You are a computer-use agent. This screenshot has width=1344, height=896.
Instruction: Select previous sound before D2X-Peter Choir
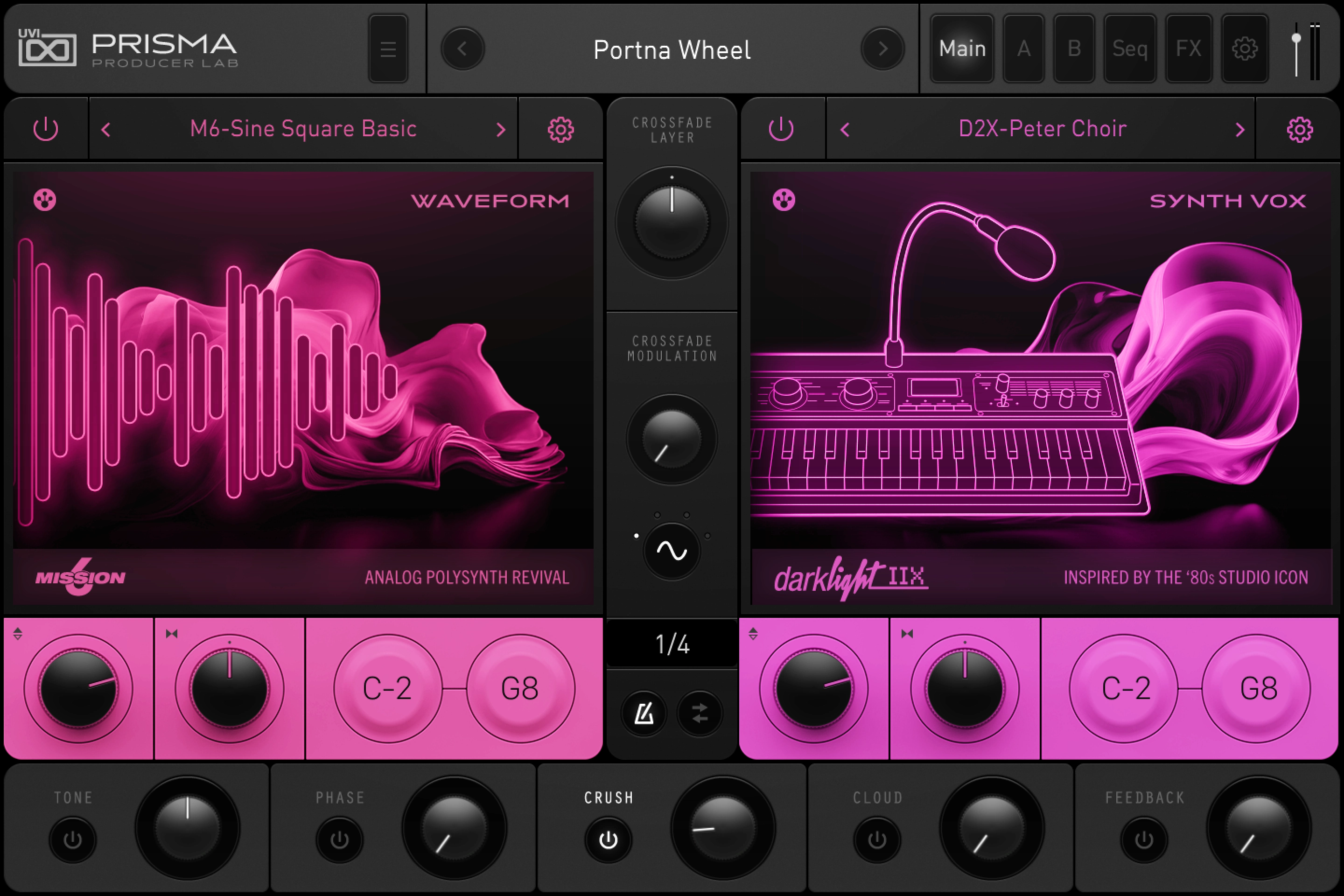tap(845, 130)
